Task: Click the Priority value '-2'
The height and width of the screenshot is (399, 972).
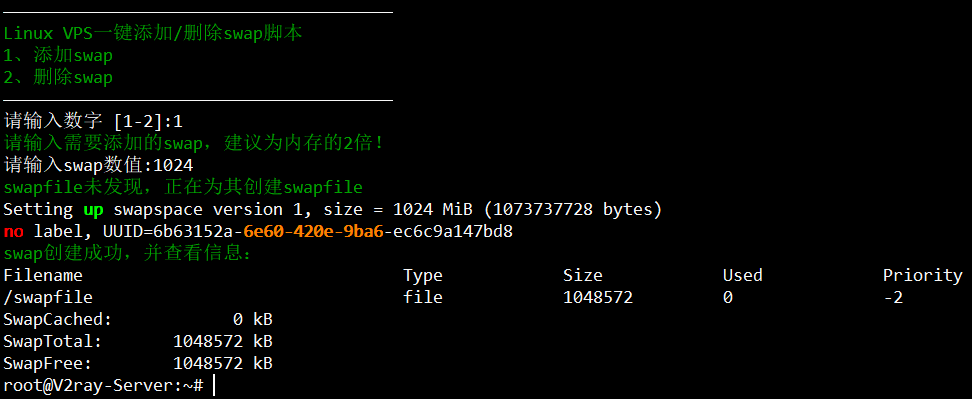Action: click(893, 297)
